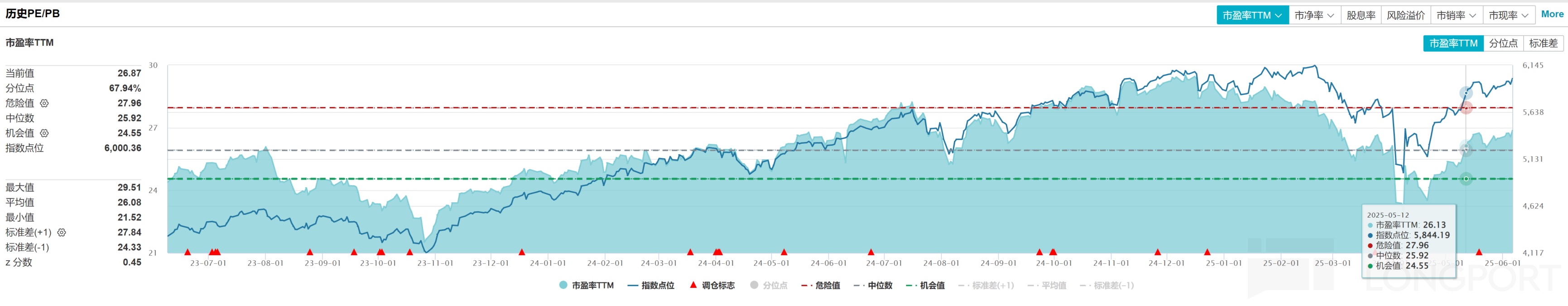Select the 风险溢价 tab
The height and width of the screenshot is (306, 1568).
pyautogui.click(x=1405, y=15)
